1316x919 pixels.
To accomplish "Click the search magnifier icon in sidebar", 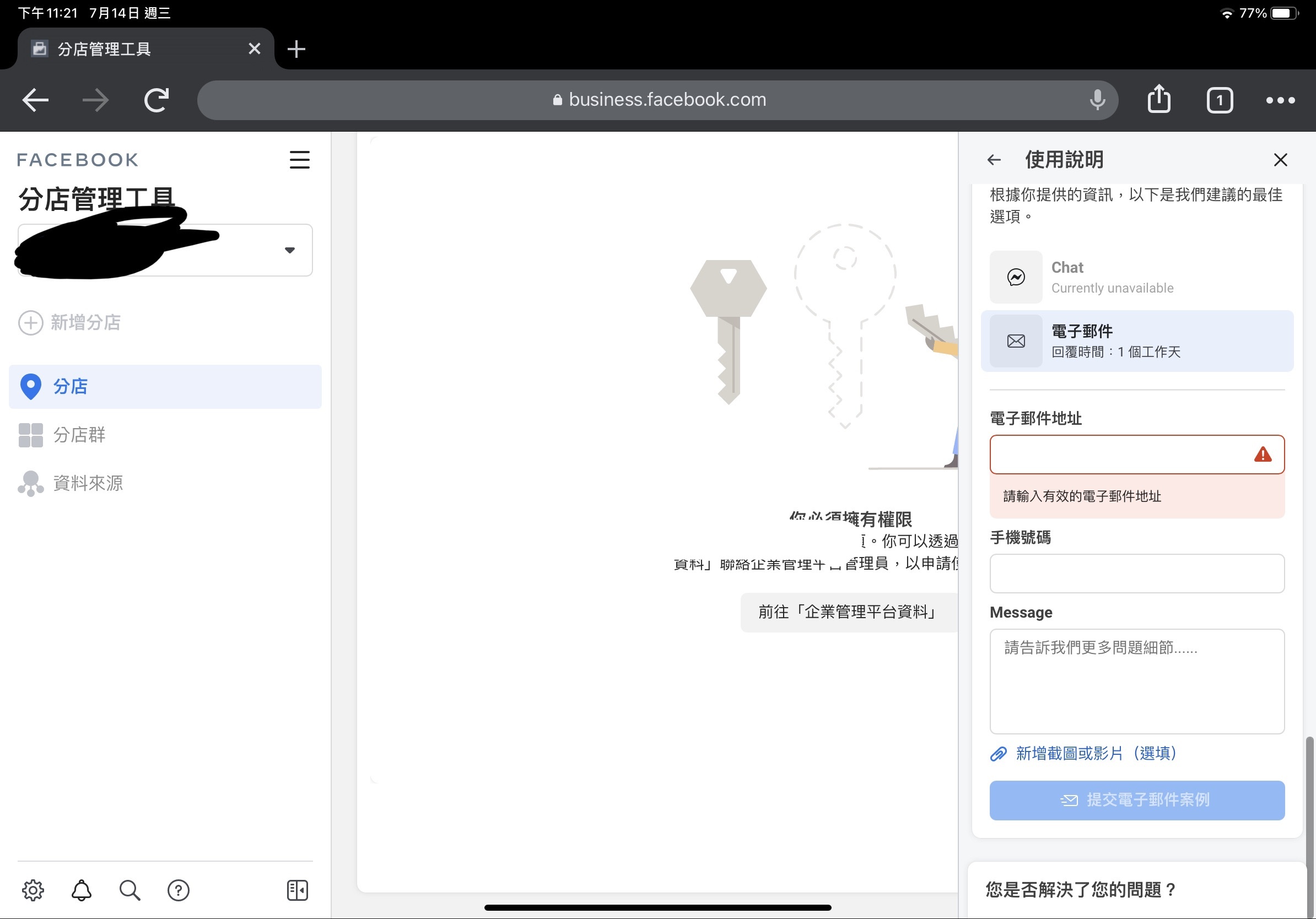I will pyautogui.click(x=130, y=890).
